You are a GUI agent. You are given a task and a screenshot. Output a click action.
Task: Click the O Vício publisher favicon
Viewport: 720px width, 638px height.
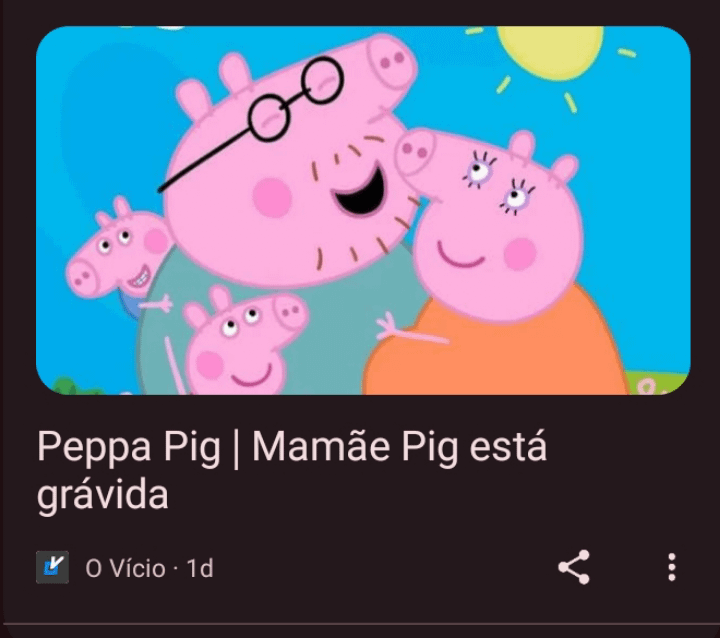52,567
